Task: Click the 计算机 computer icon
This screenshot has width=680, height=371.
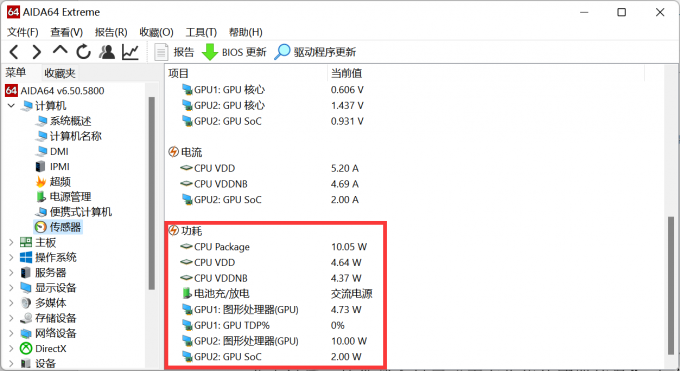Action: (27, 105)
